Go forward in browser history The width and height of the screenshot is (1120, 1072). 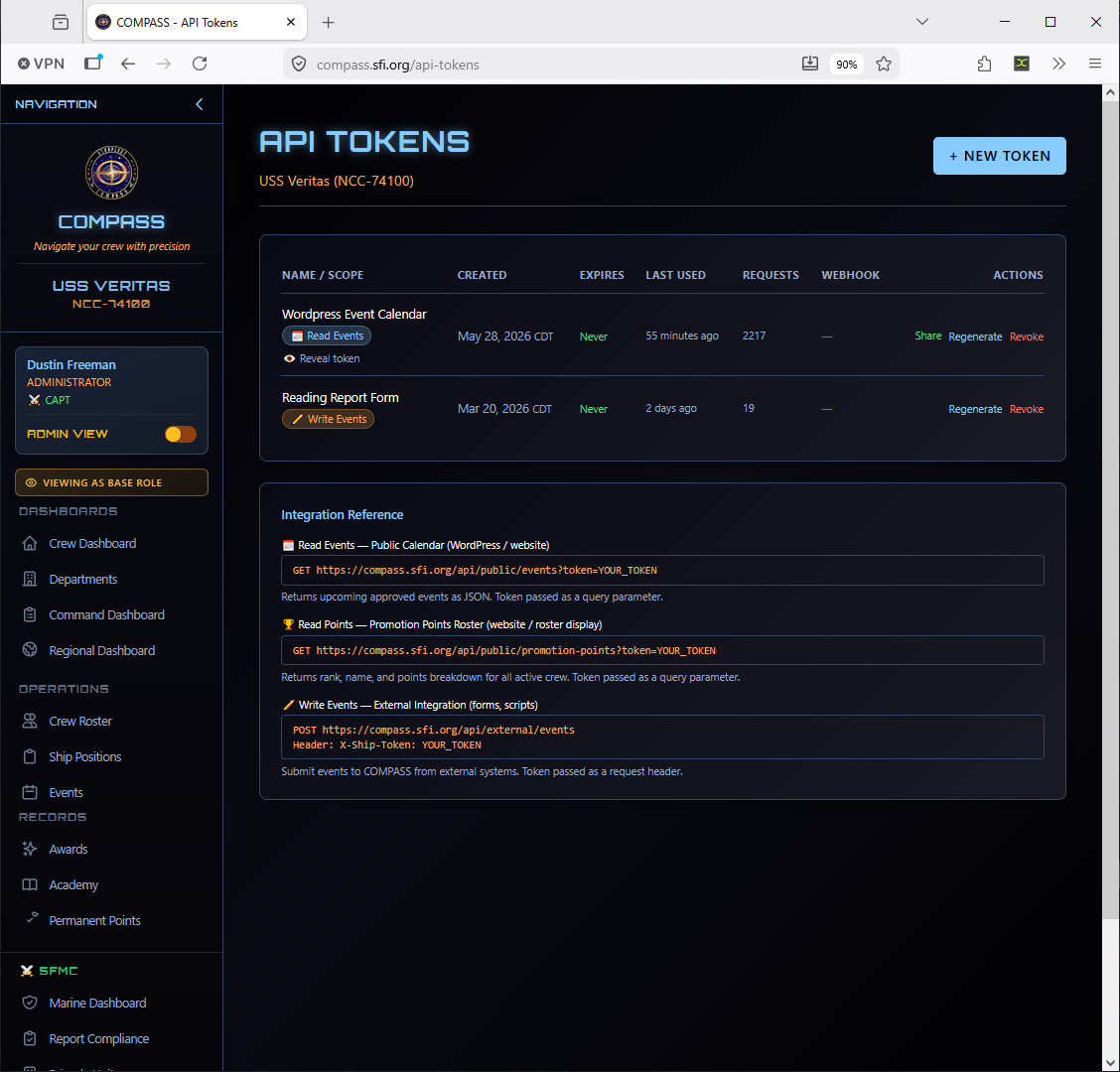164,65
